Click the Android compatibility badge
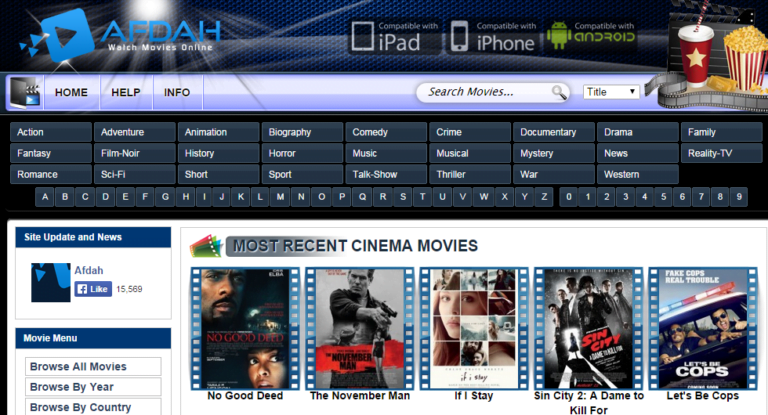Viewport: 768px width, 415px height. 591,36
